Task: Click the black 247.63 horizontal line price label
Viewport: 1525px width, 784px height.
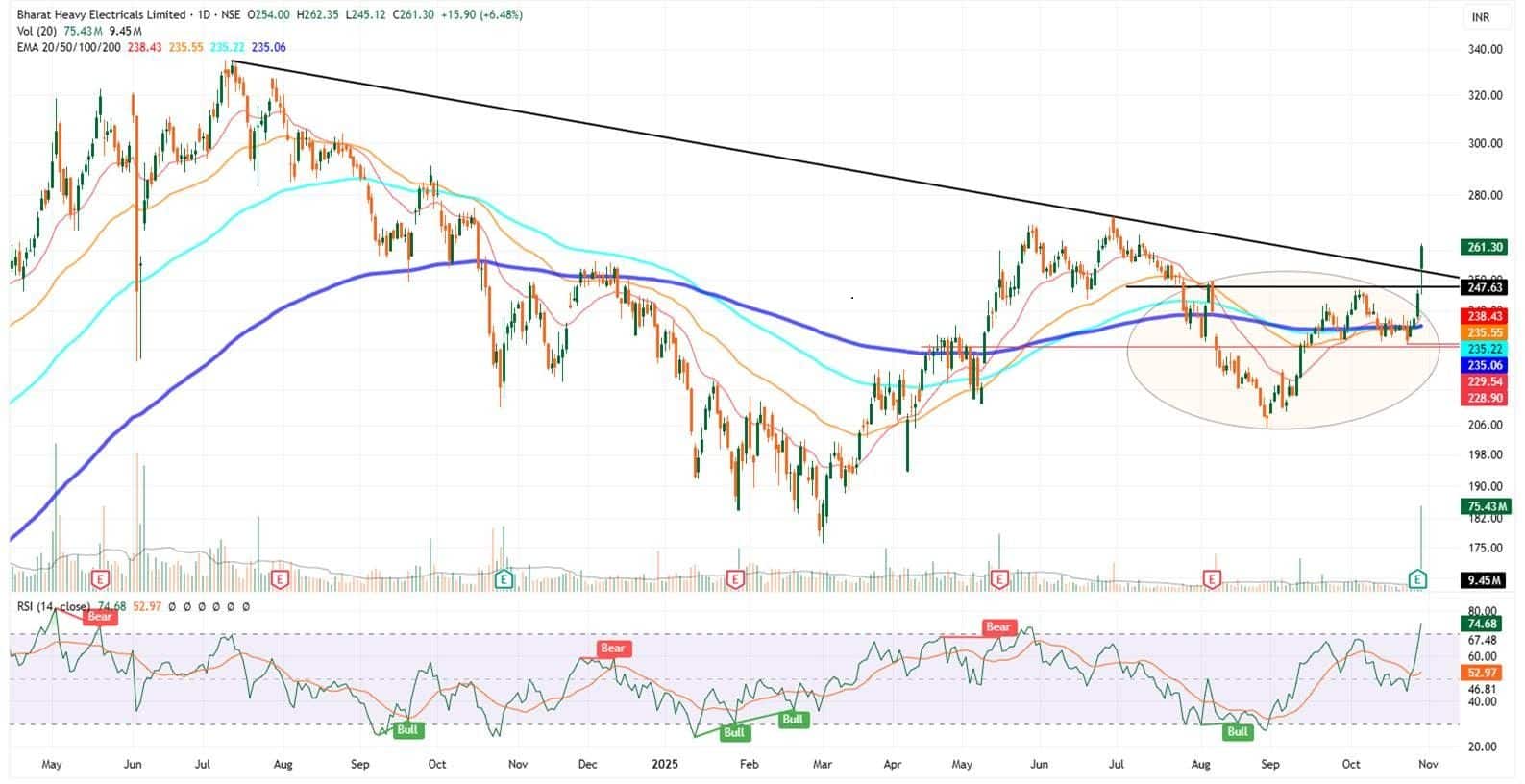Action: (x=1485, y=287)
